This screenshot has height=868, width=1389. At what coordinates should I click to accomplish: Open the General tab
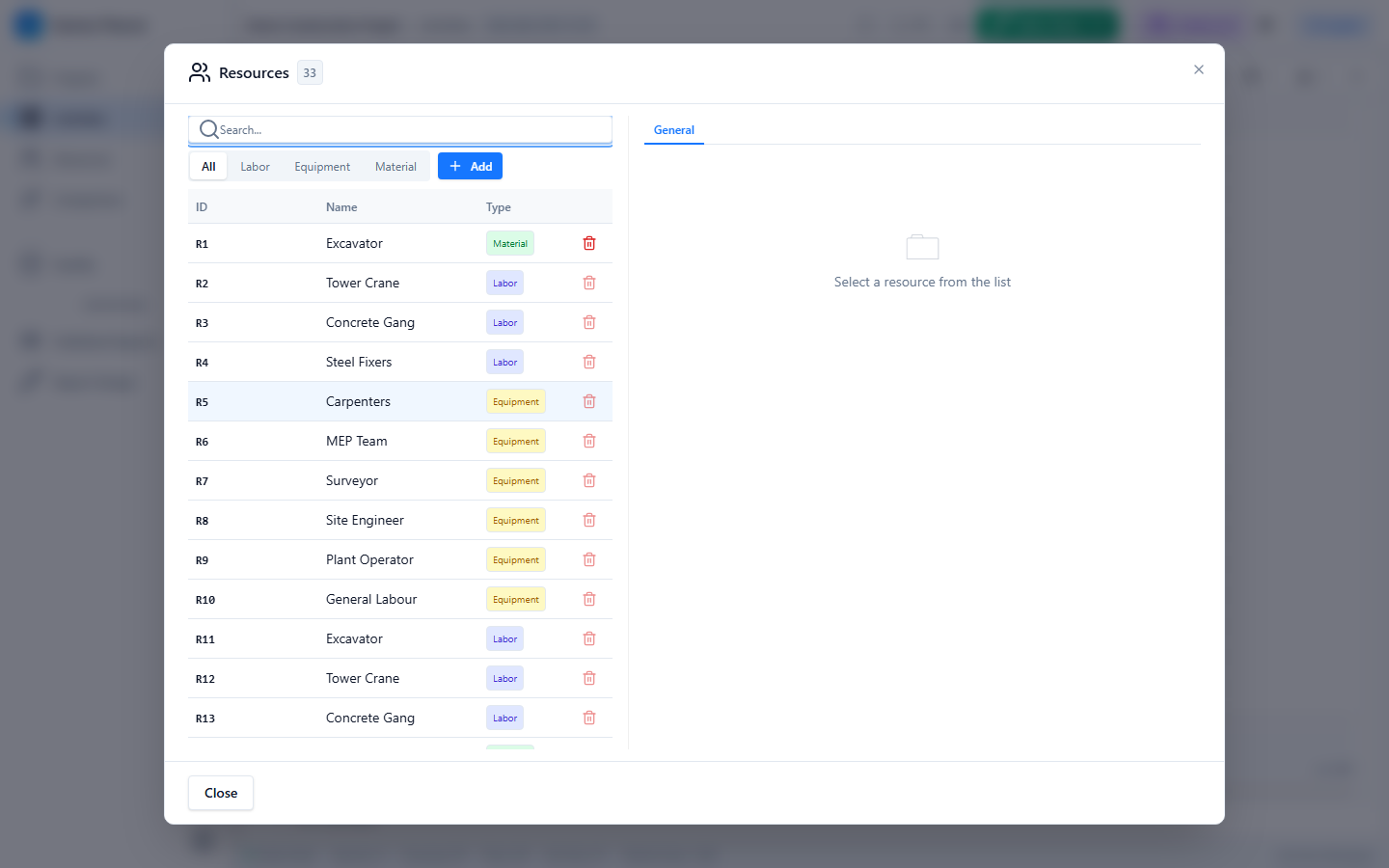(x=674, y=130)
